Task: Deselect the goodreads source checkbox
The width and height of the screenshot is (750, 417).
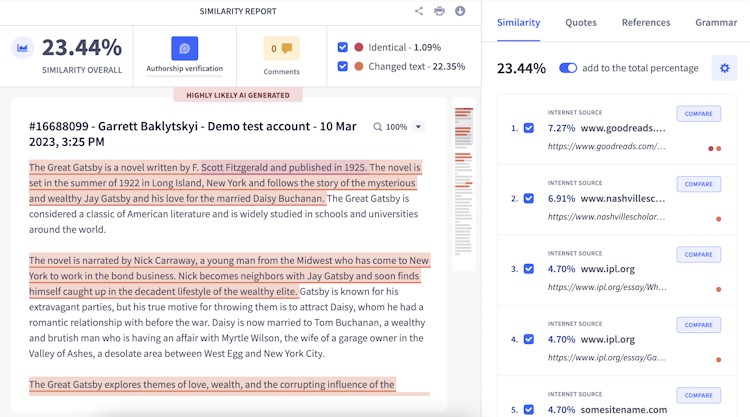Action: [x=529, y=128]
